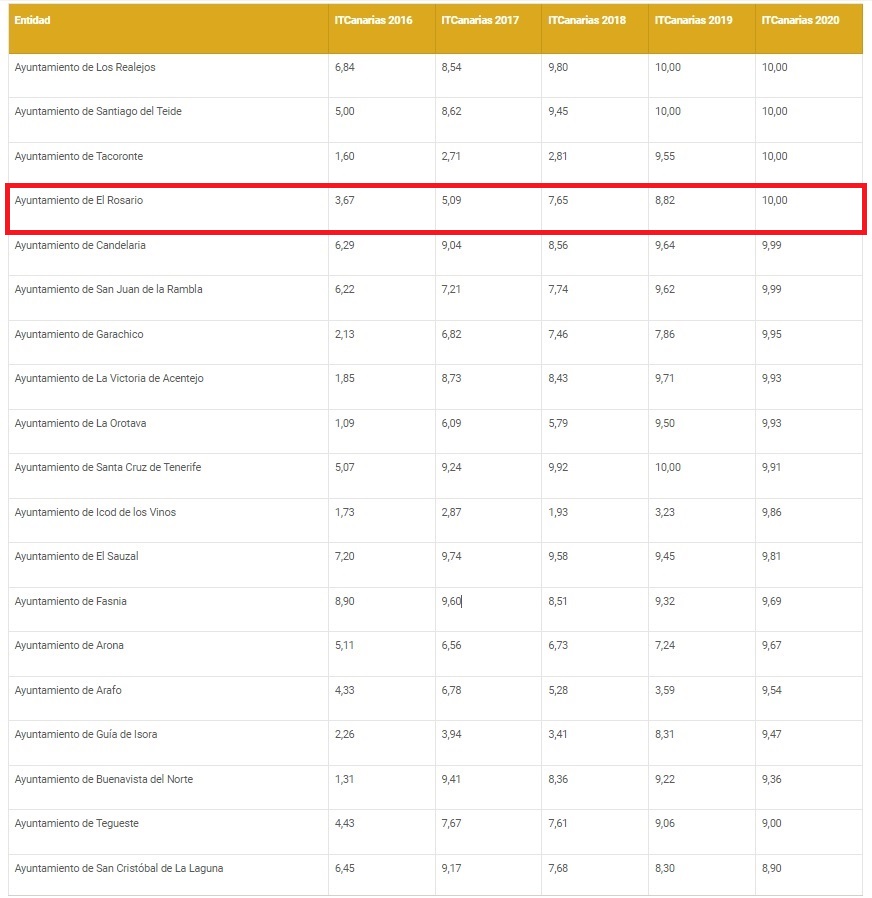872x898 pixels.
Task: Select the Ayuntamiento de Tacoronte entry
Action: coord(79,156)
